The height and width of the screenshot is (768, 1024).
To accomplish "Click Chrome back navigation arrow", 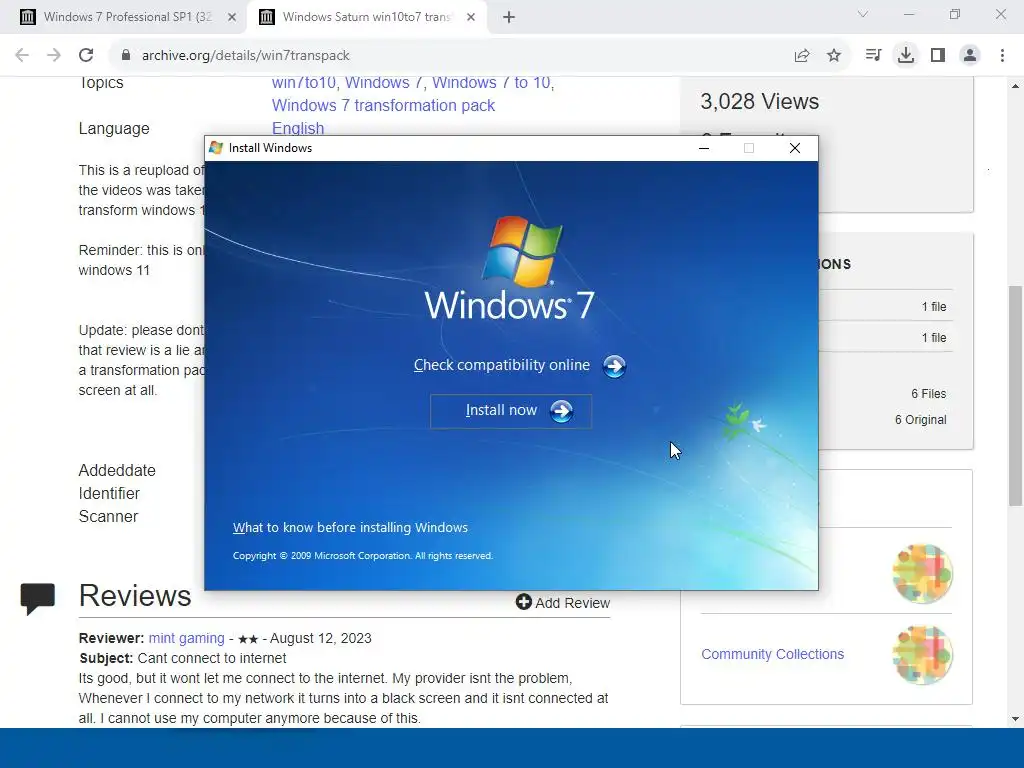I will tap(22, 56).
